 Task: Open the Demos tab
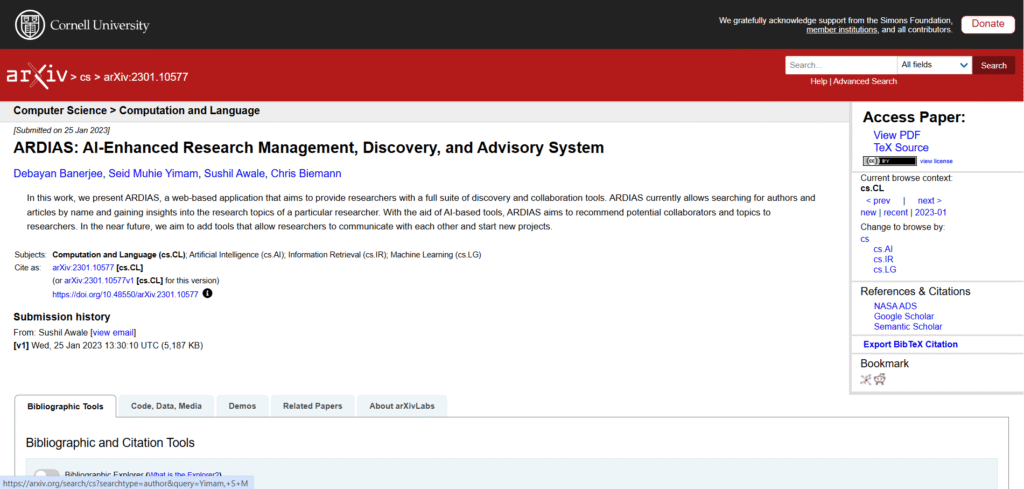pyautogui.click(x=242, y=406)
